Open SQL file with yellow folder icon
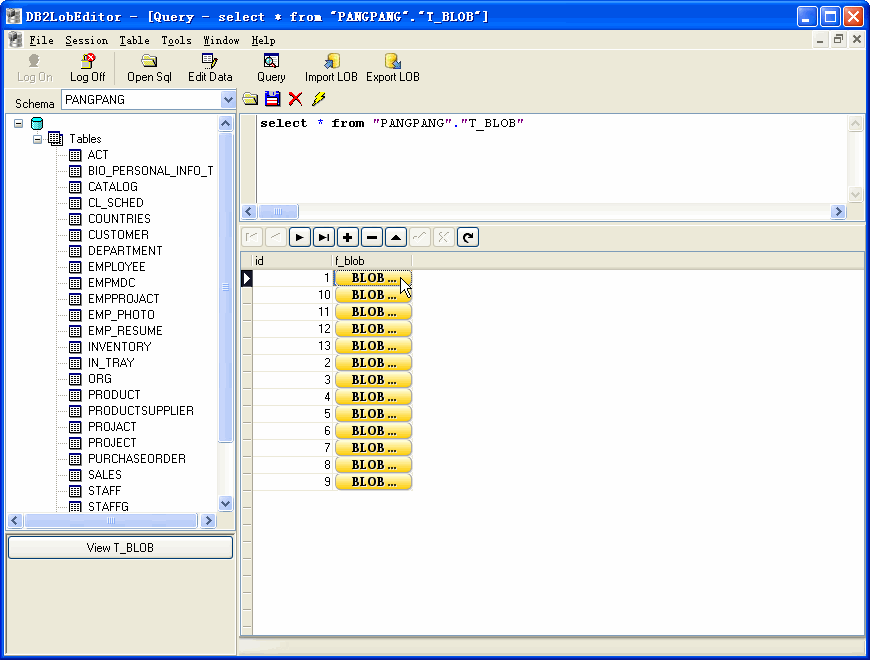 tap(250, 99)
